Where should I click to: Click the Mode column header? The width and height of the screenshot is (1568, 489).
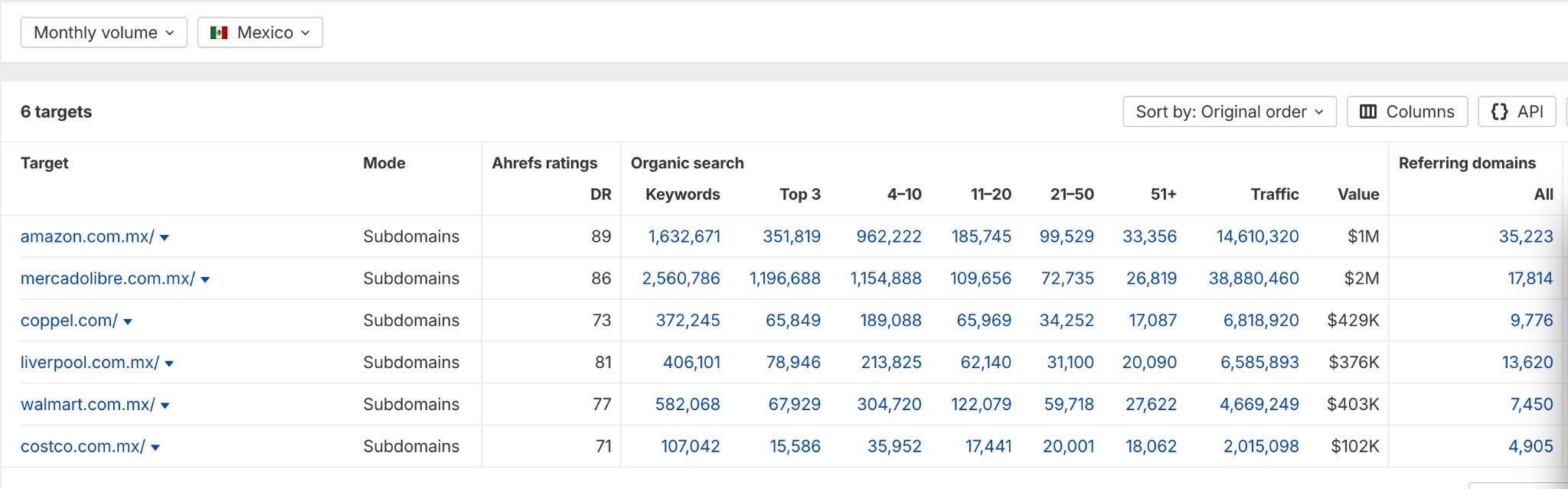coord(384,163)
